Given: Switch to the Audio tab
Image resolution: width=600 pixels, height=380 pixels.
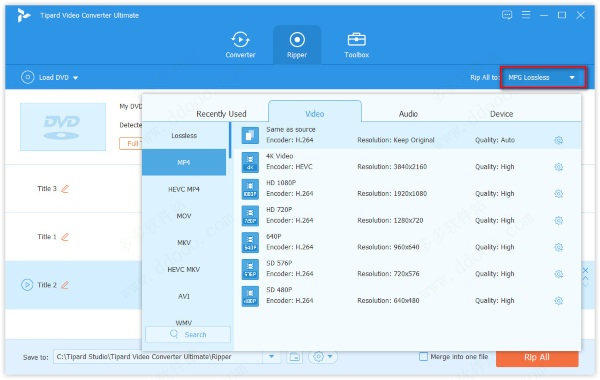Looking at the screenshot, I should point(408,114).
